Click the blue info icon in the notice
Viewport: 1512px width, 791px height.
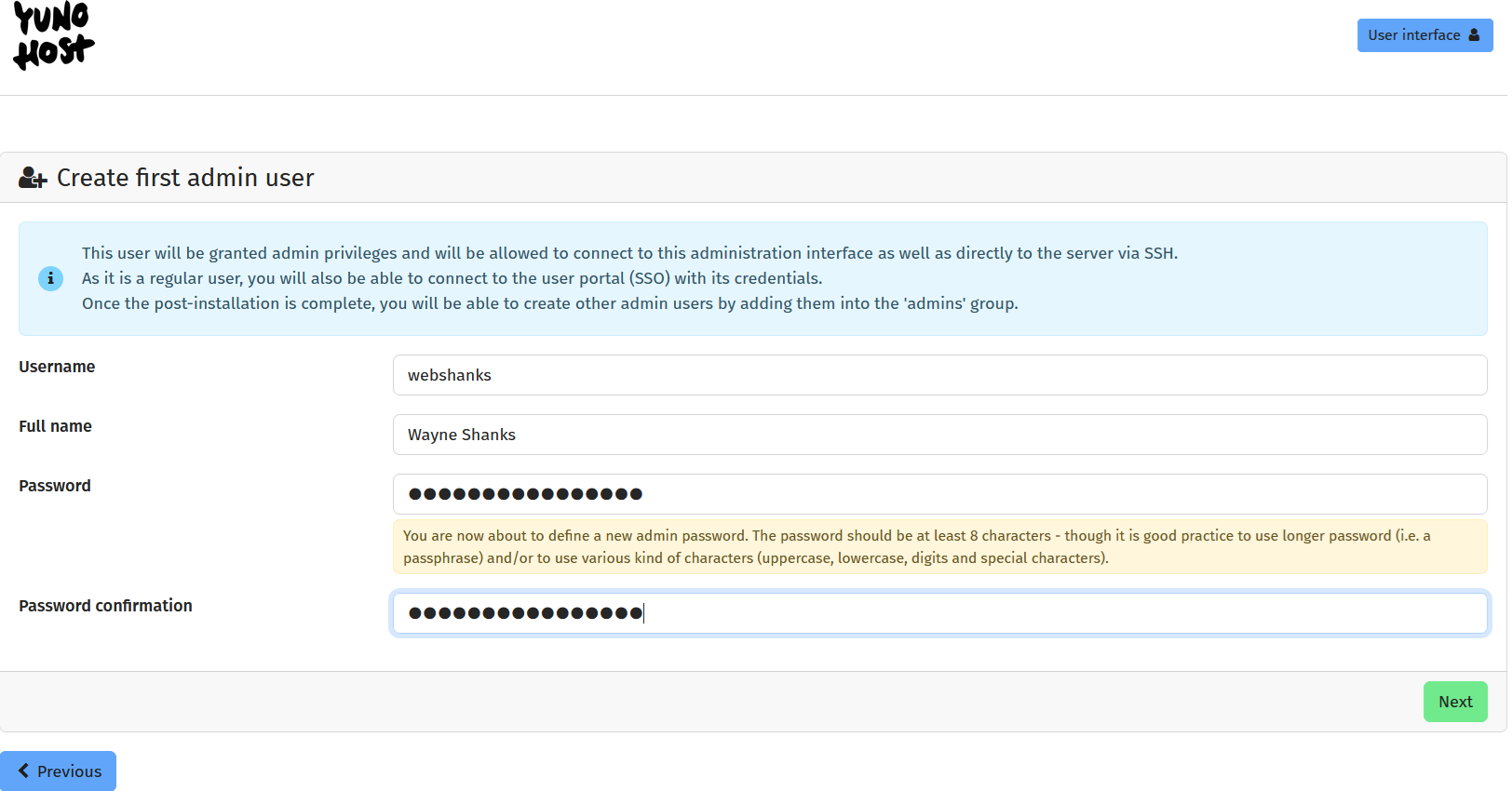pyautogui.click(x=50, y=278)
